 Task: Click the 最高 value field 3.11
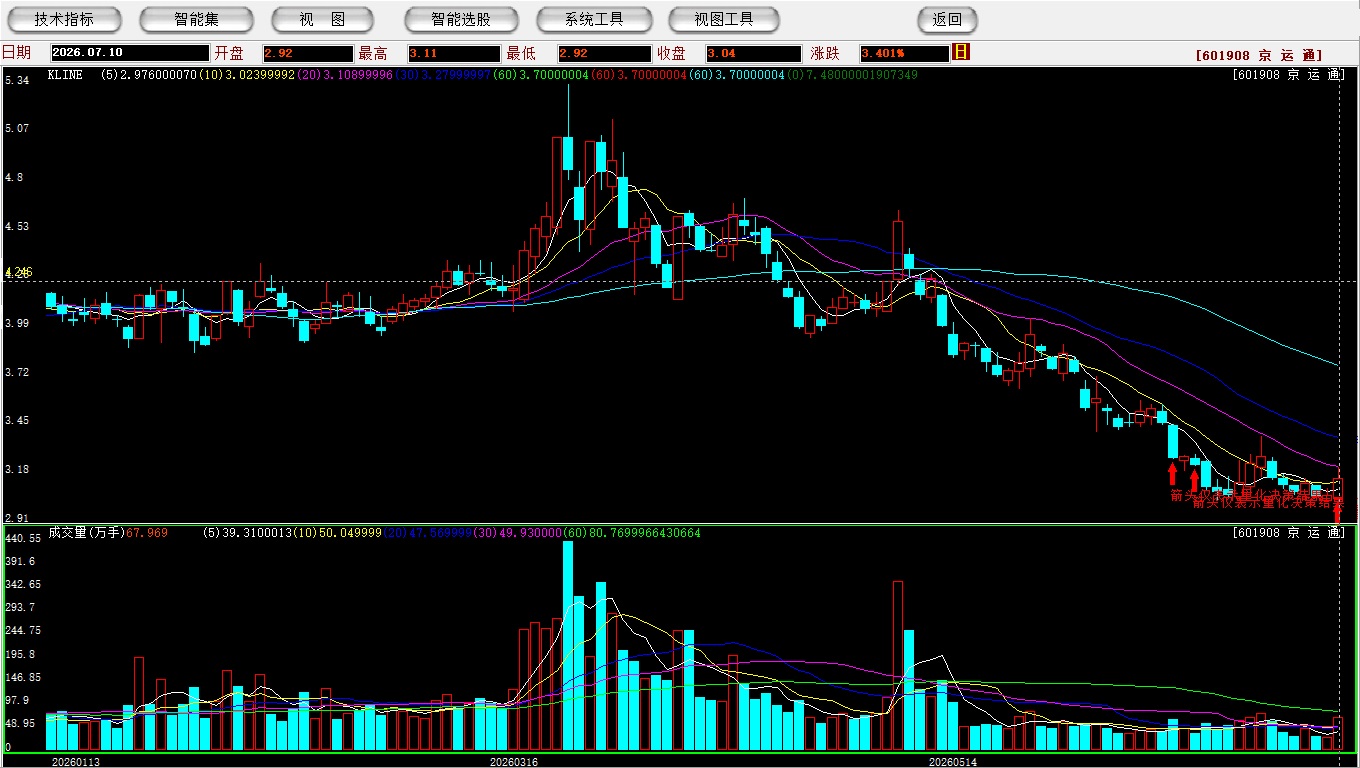click(454, 53)
